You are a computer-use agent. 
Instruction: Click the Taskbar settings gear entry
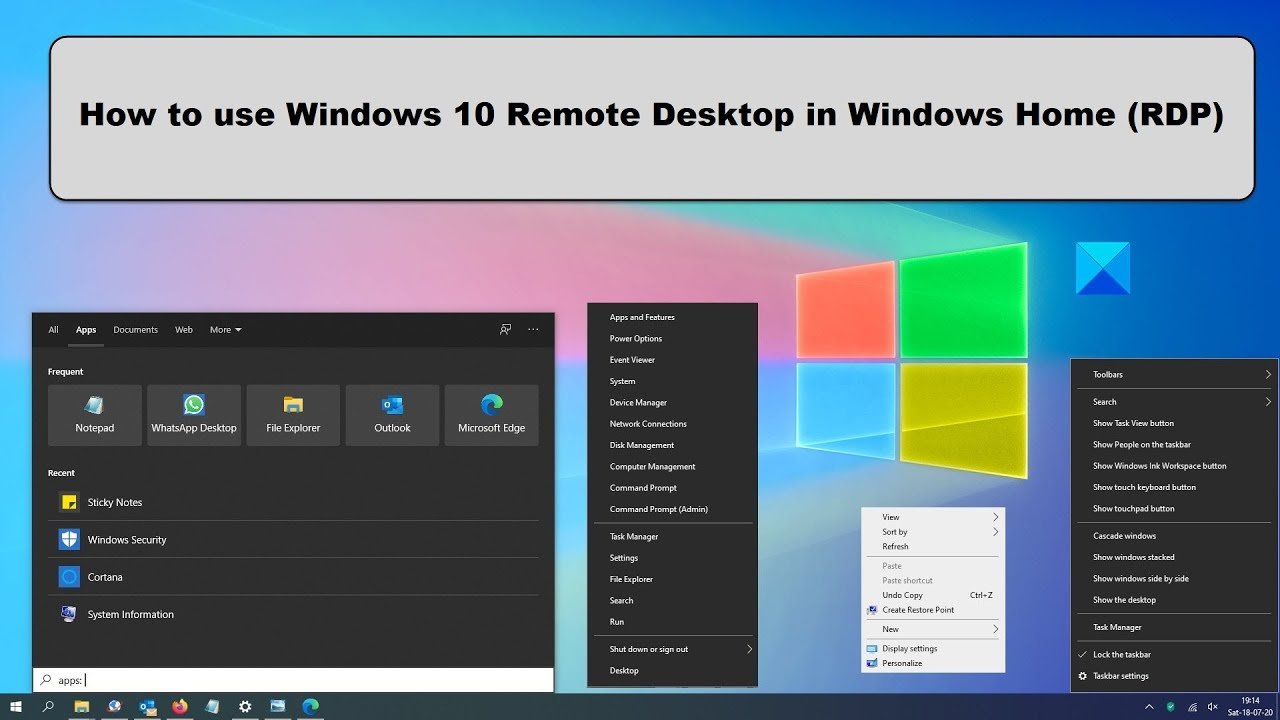[1120, 676]
